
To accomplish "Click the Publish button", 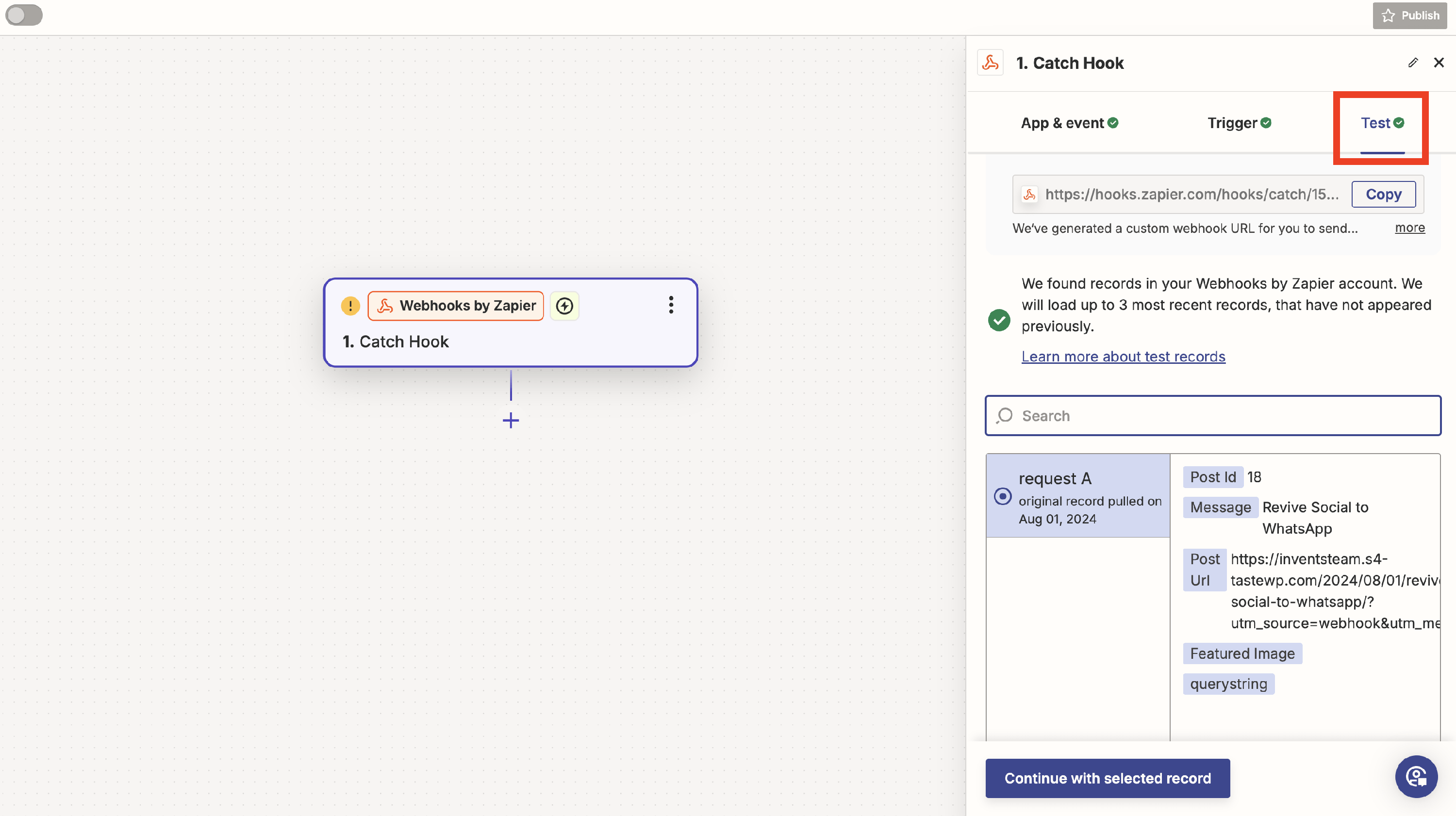I will tap(1410, 15).
